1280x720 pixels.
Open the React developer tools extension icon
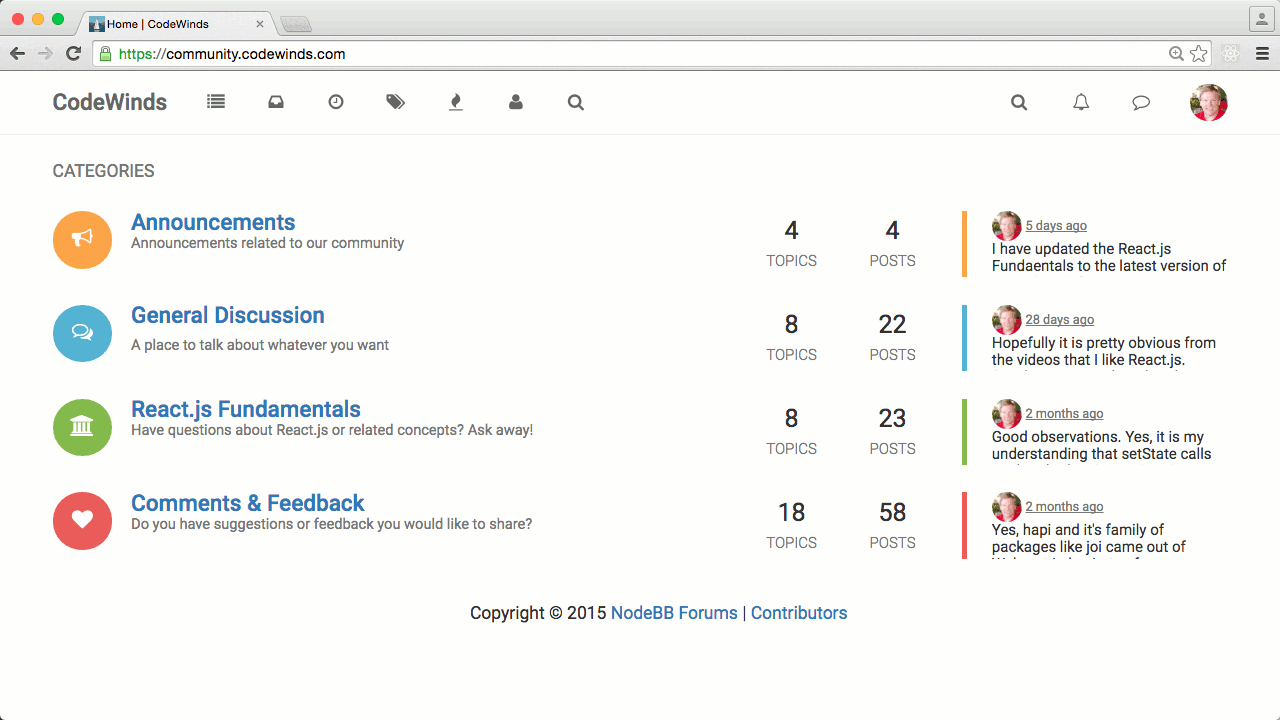click(1232, 54)
